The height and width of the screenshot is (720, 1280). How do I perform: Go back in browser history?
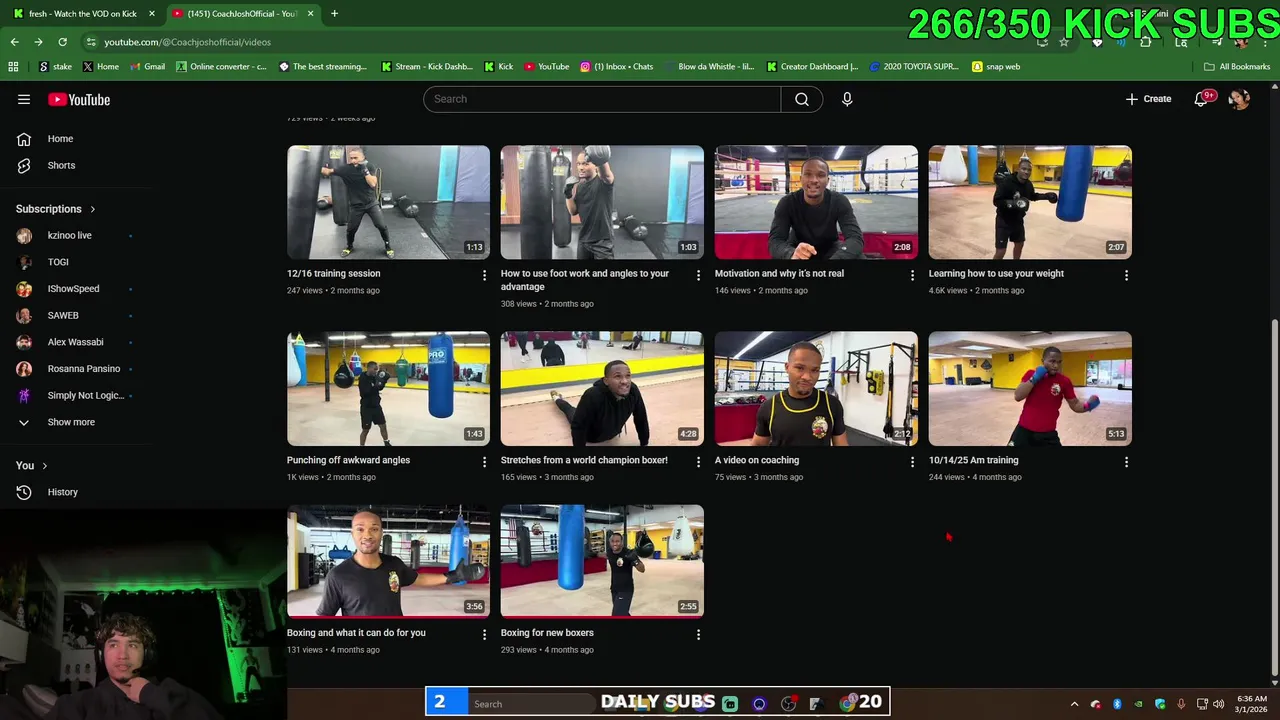14,42
